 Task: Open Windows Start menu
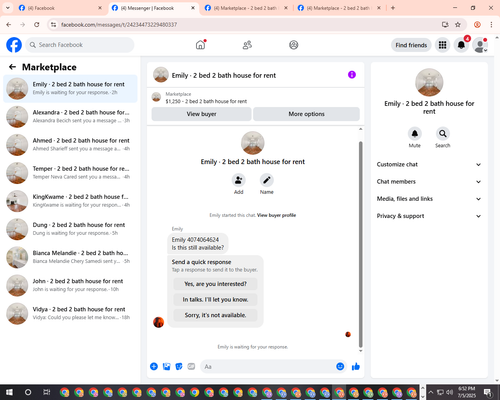9,392
